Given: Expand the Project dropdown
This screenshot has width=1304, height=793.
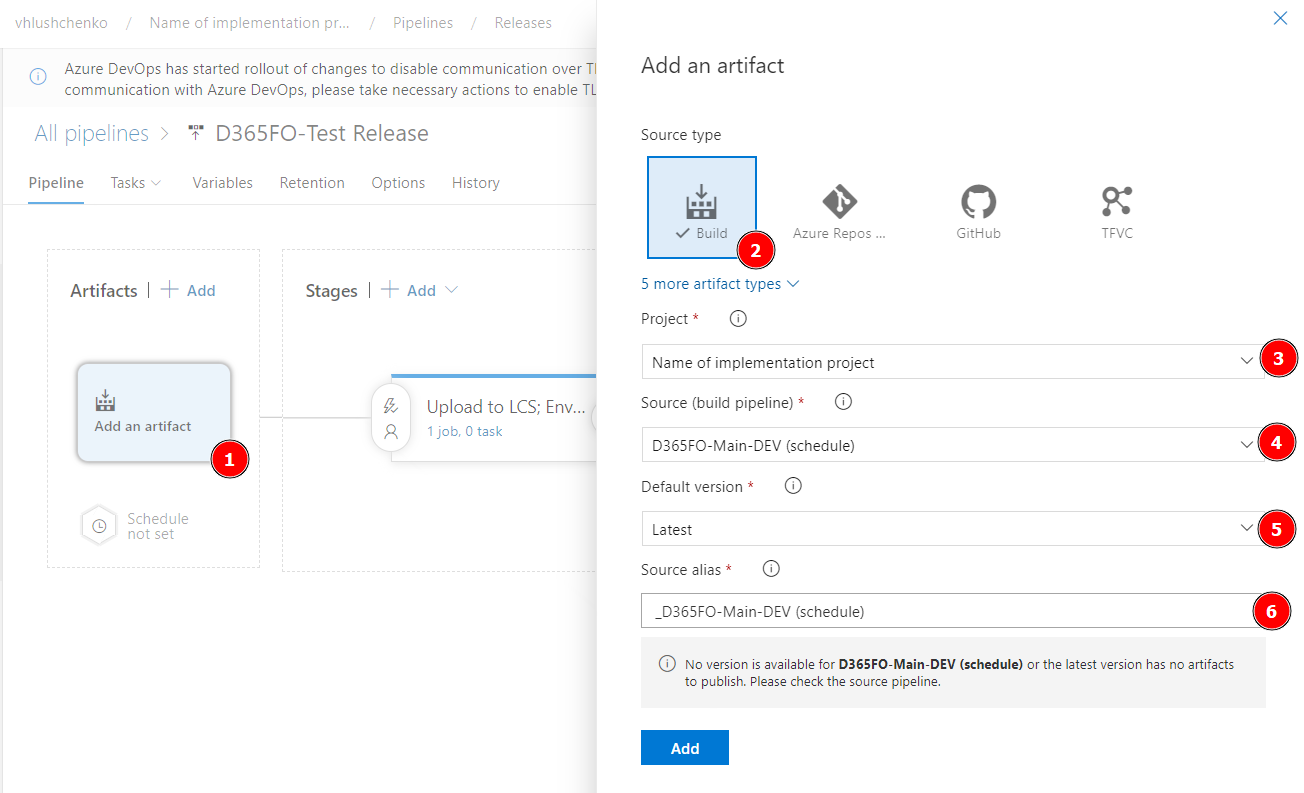Looking at the screenshot, I should click(x=952, y=362).
